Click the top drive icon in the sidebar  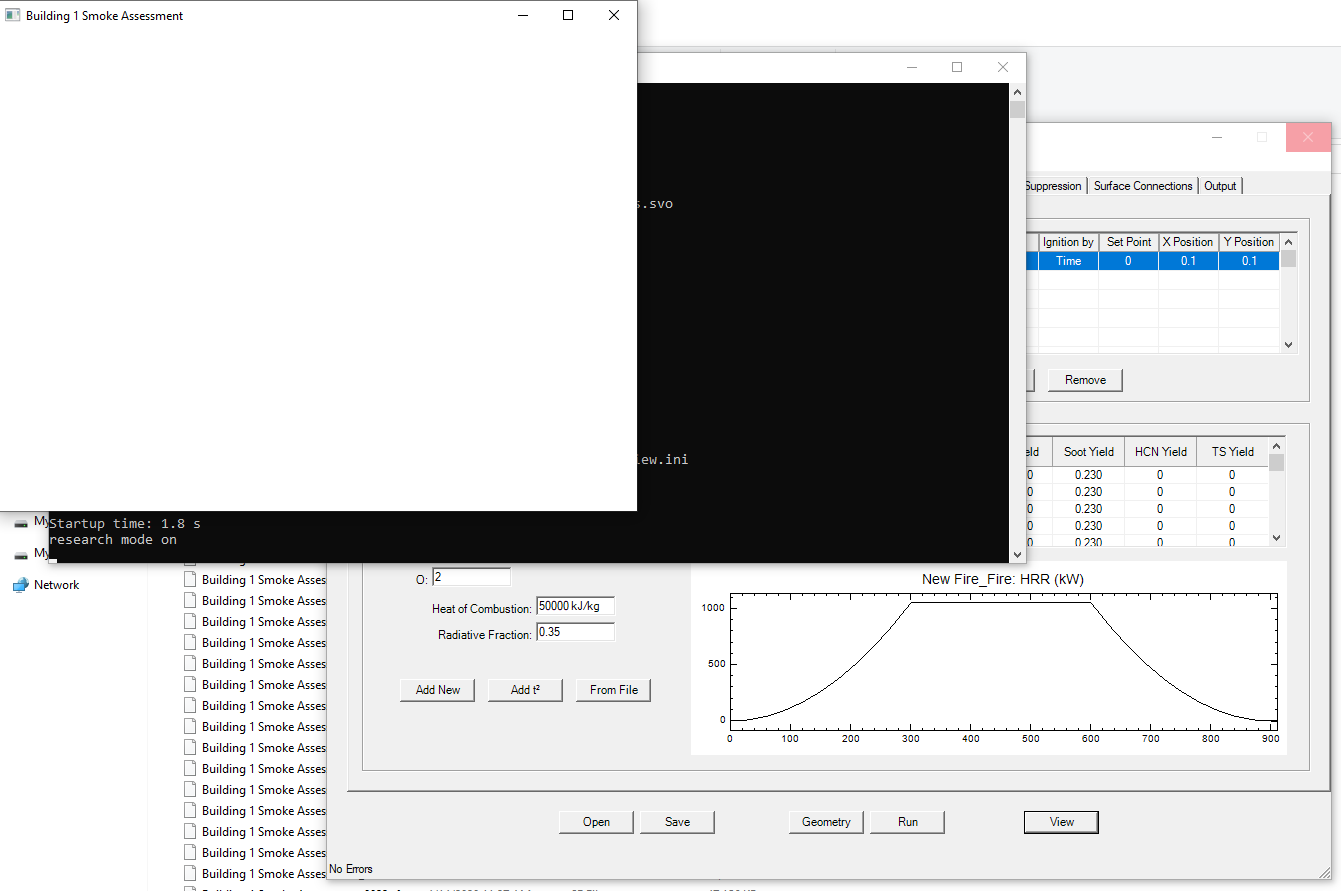coord(21,521)
